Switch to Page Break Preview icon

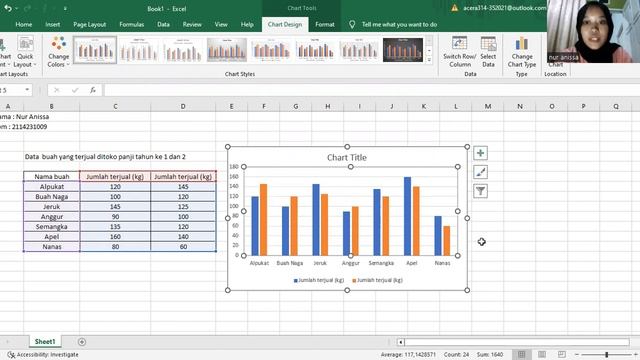[562, 354]
